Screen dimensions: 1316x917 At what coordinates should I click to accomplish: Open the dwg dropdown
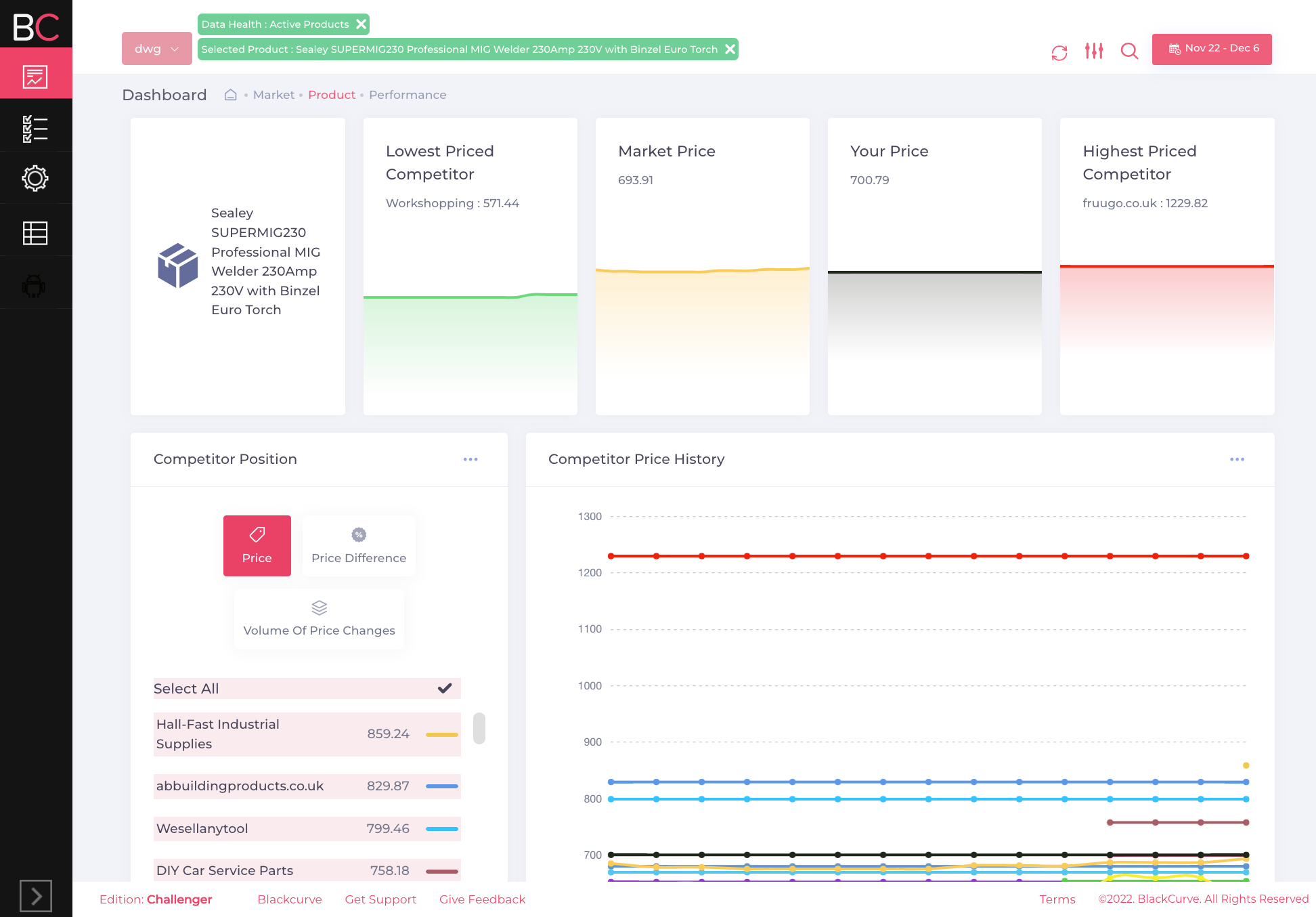pyautogui.click(x=156, y=49)
